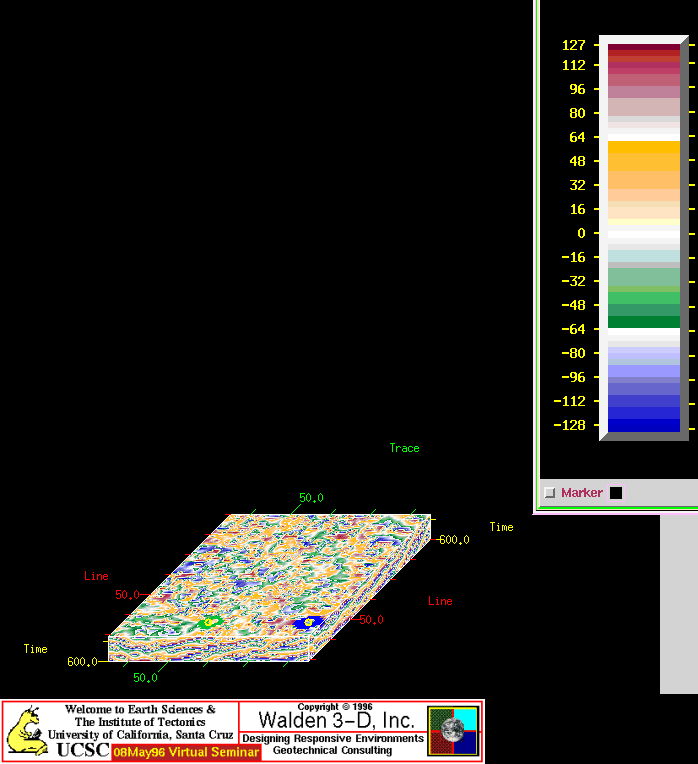Image resolution: width=698 pixels, height=764 pixels.
Task: Click the gray scrollbar at right edge
Action: pyautogui.click(x=679, y=604)
